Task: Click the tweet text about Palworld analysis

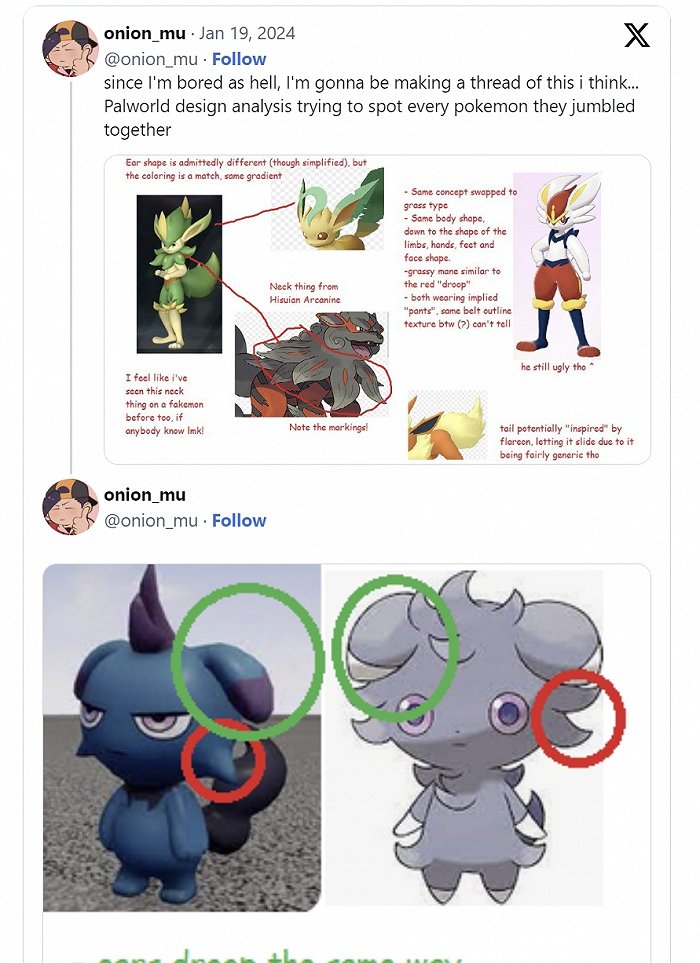Action: pyautogui.click(x=371, y=106)
